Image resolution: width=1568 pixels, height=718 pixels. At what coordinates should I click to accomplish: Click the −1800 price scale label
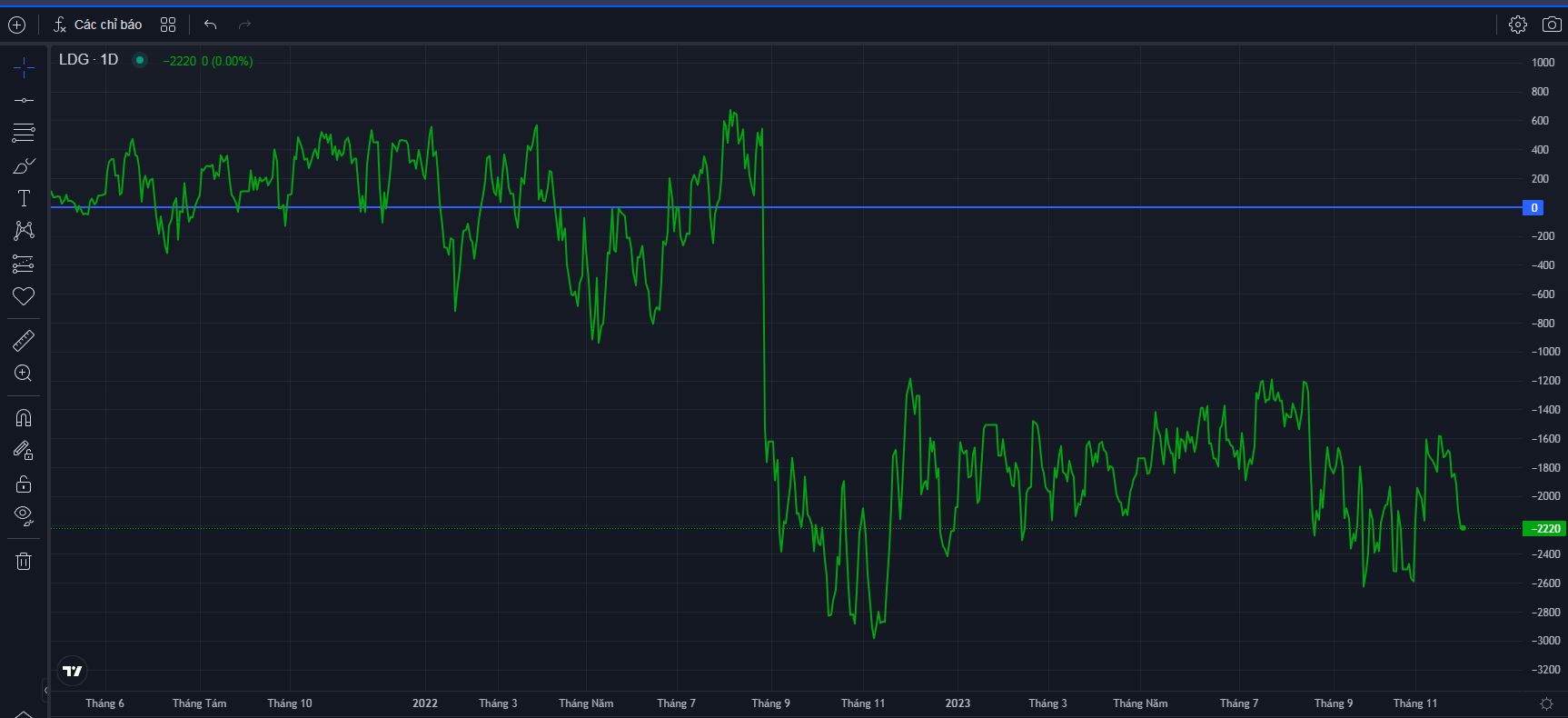(1545, 468)
